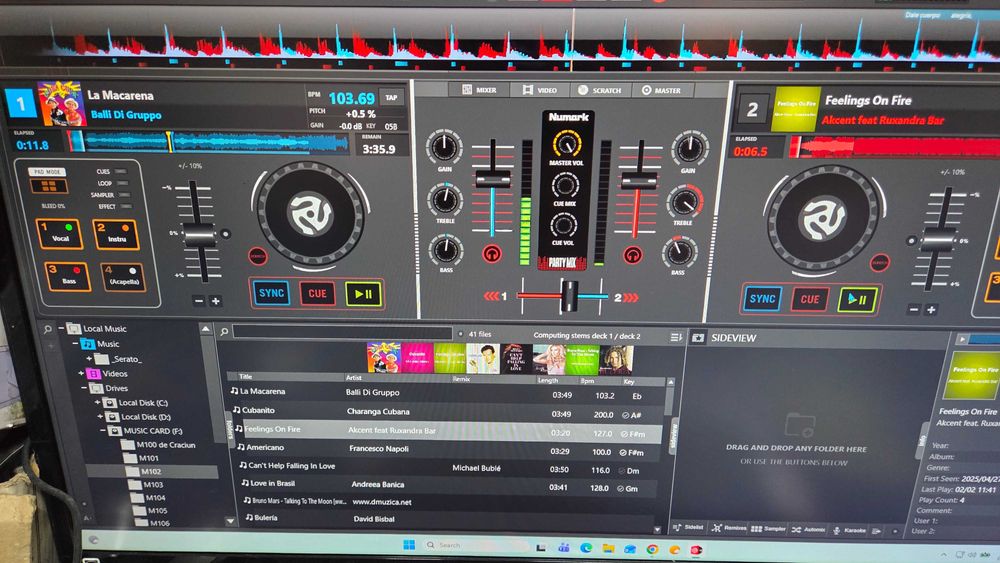This screenshot has width=1000, height=563.
Task: Click the left channel BASS knob
Action: coord(446,250)
